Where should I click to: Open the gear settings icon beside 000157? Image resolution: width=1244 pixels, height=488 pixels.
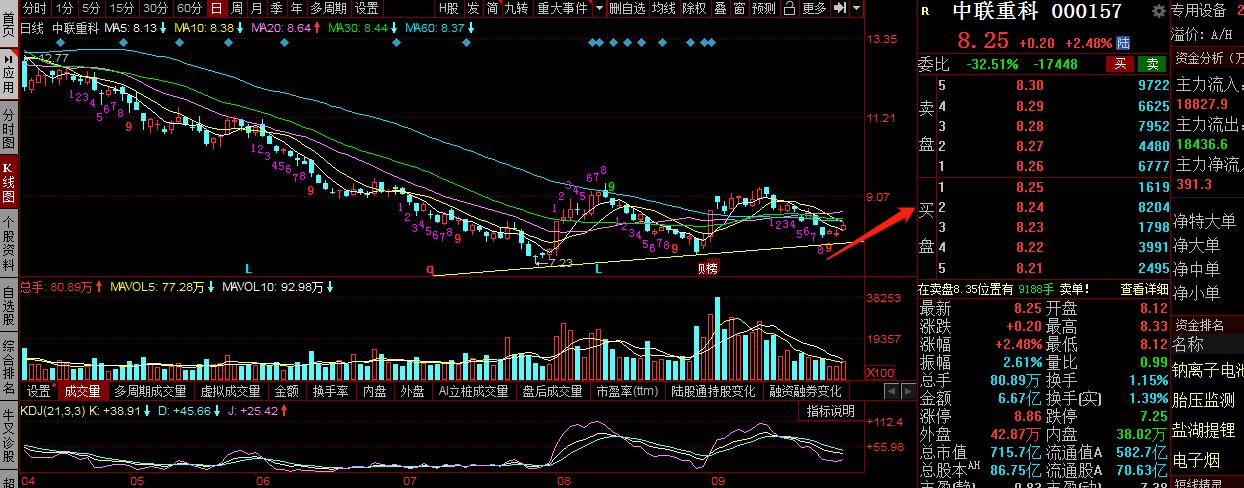point(1159,12)
